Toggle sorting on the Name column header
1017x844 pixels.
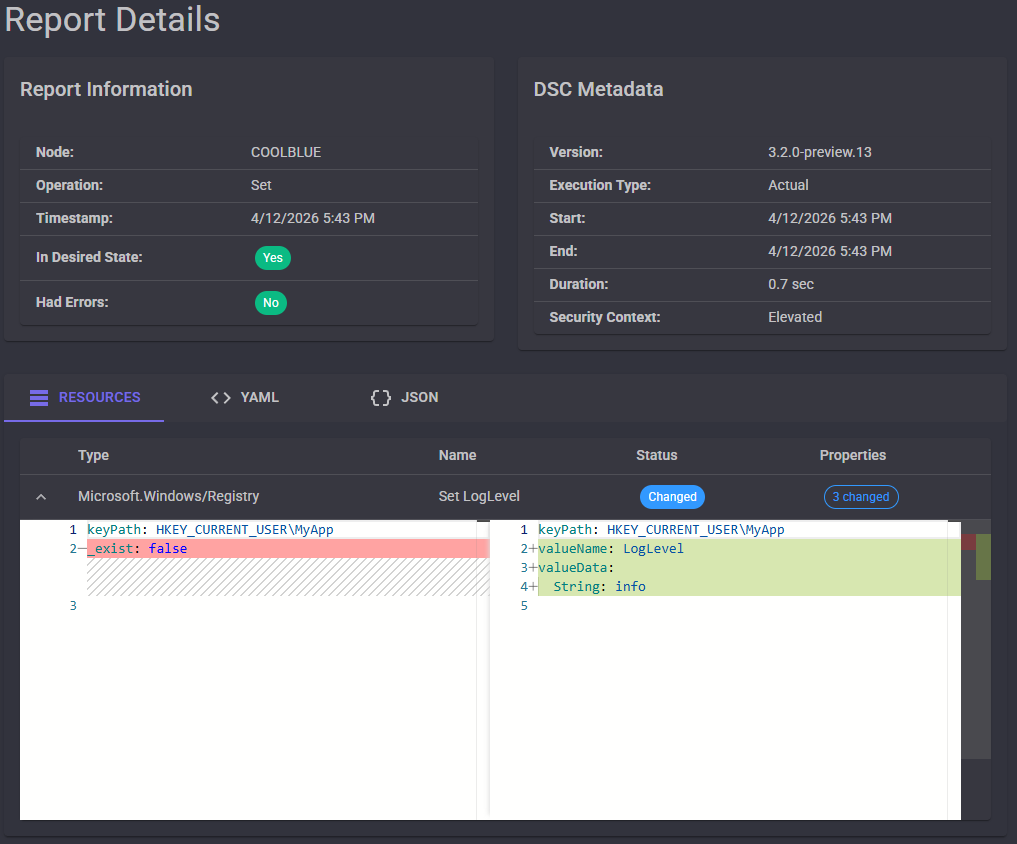tap(457, 455)
